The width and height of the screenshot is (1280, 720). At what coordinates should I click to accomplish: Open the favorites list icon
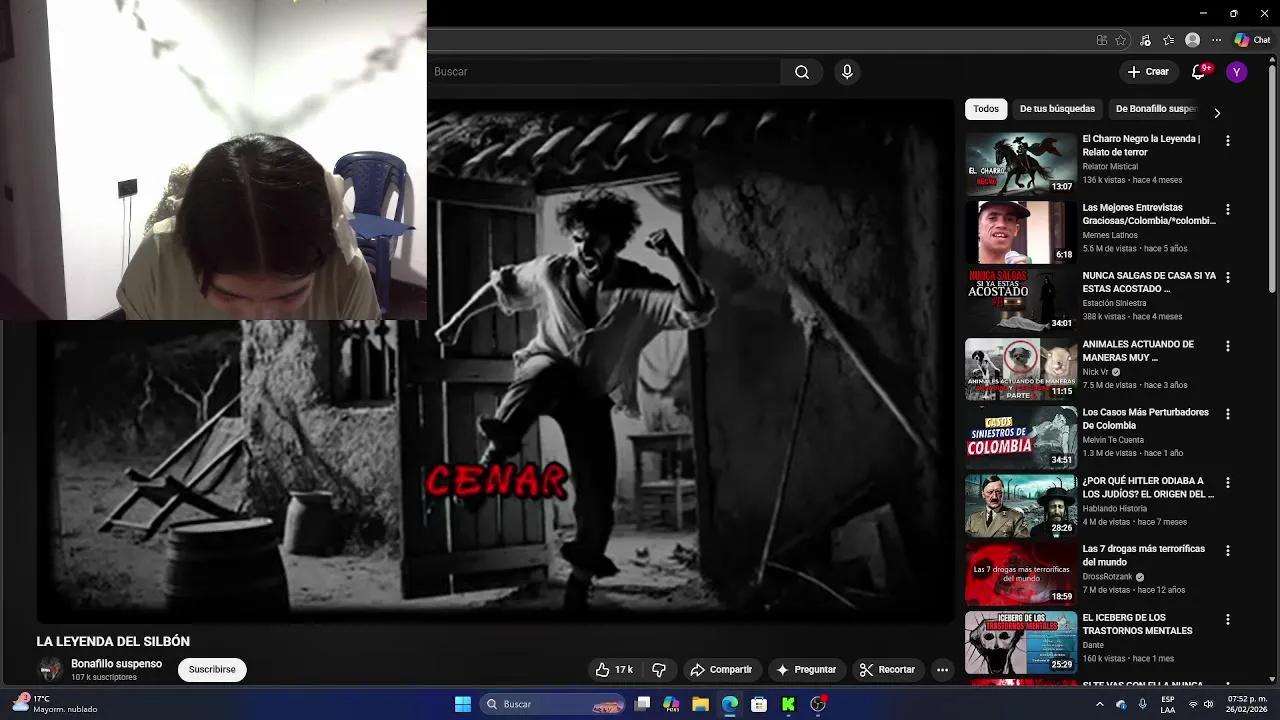(x=1168, y=40)
